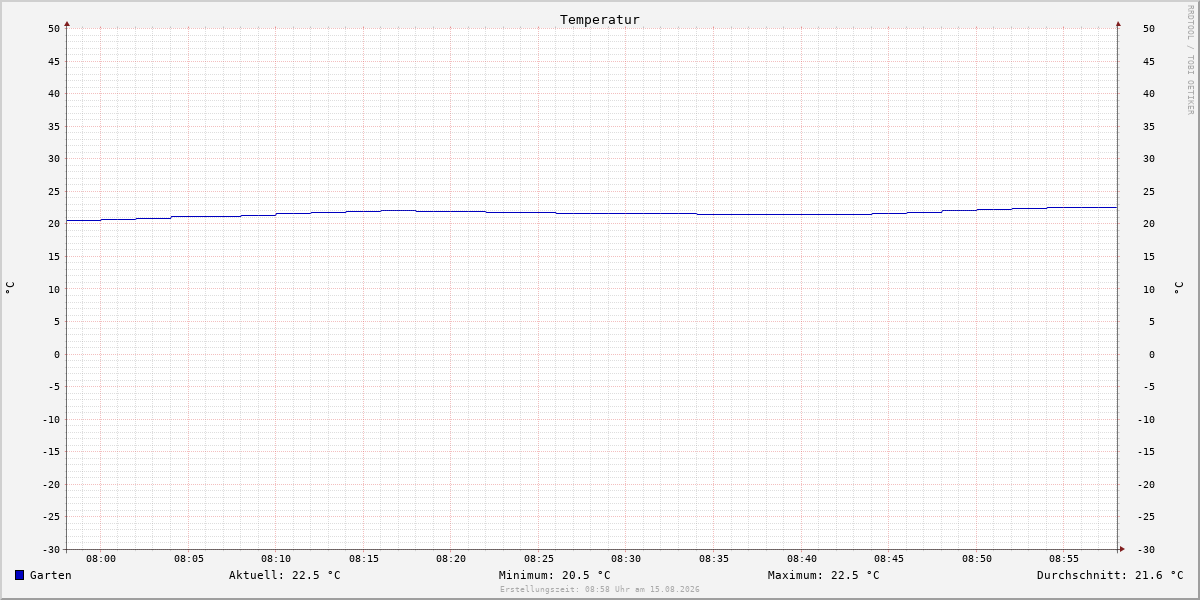The width and height of the screenshot is (1200, 600).
Task: Click the 08:55 time axis label
Action: click(x=1064, y=559)
